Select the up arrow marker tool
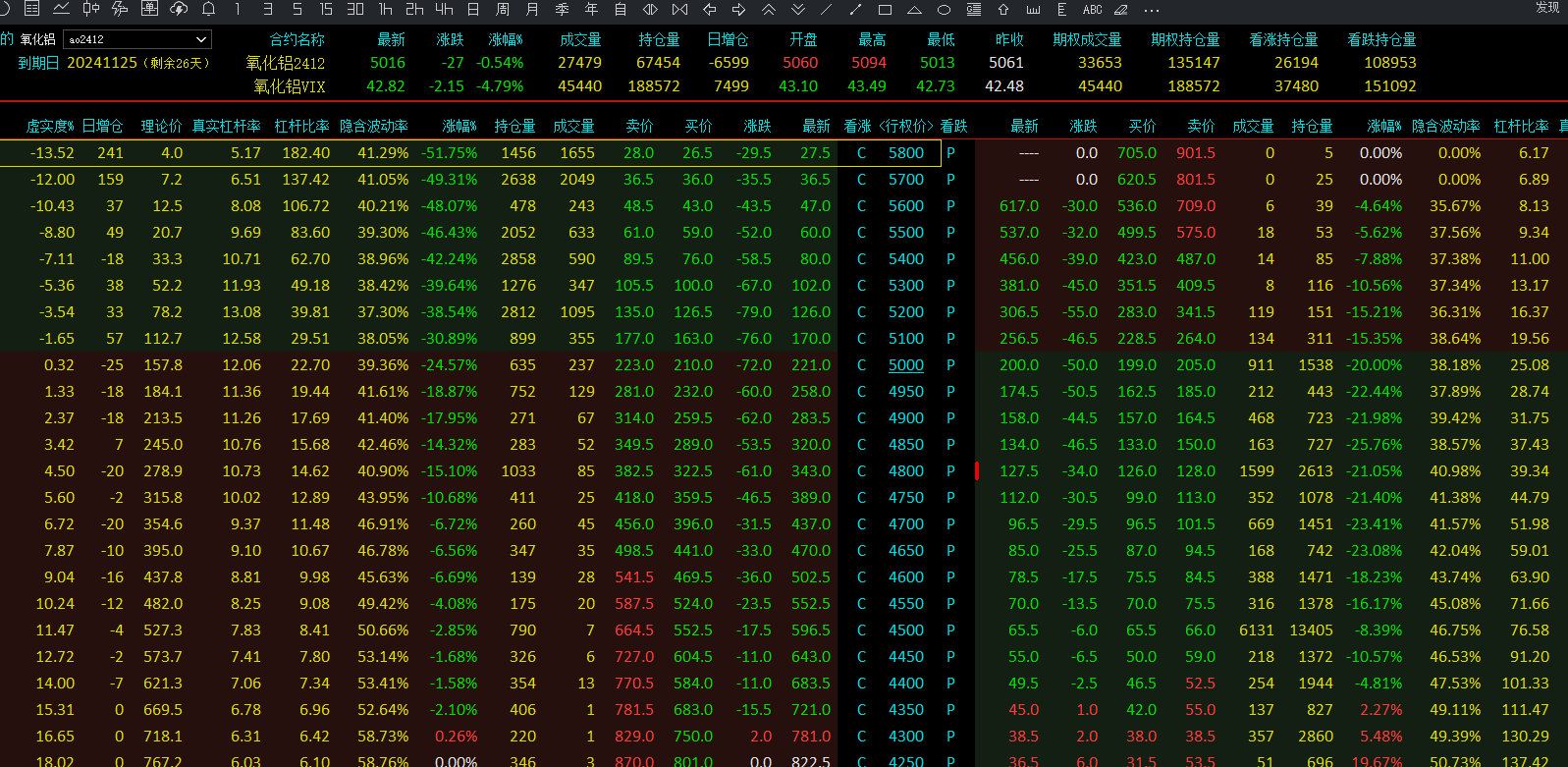The image size is (1568, 767). tap(1003, 9)
